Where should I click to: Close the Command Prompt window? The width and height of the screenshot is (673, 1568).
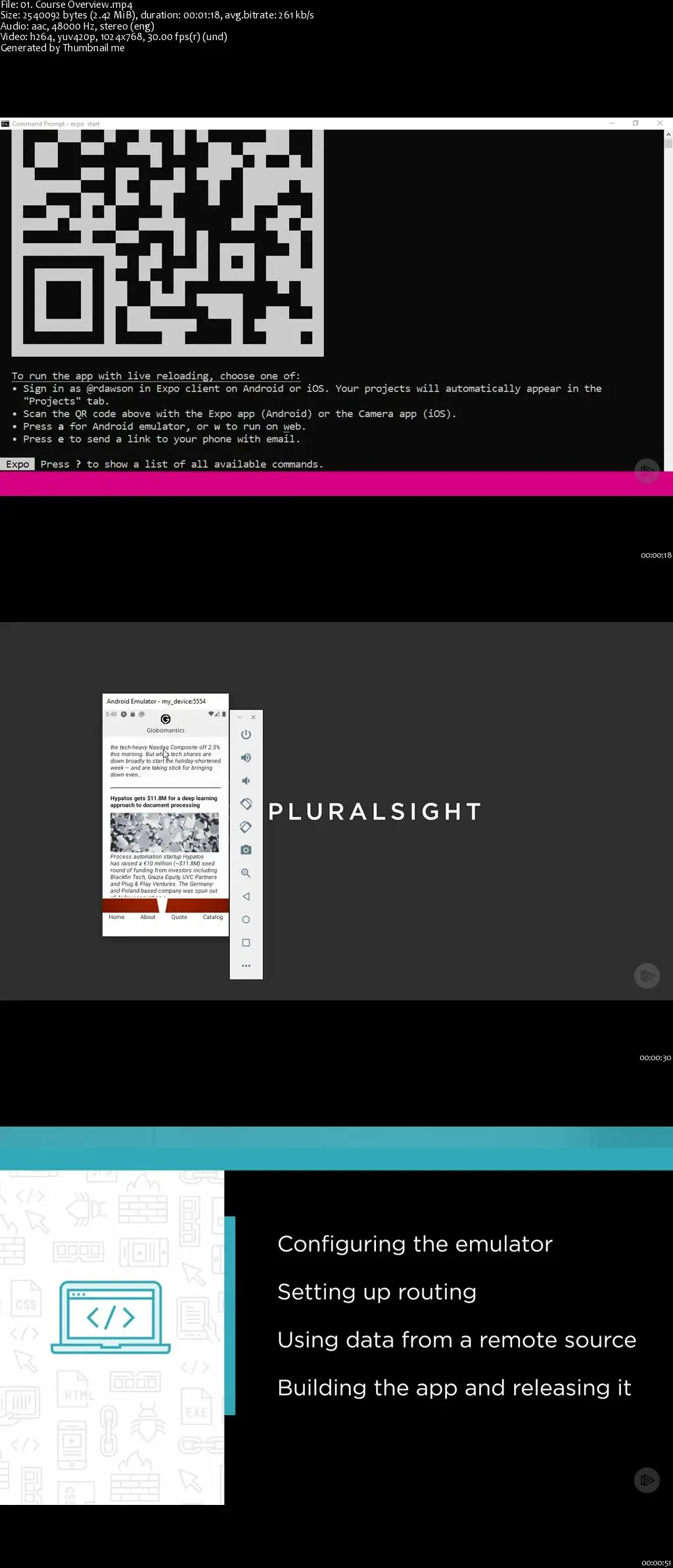coord(660,123)
